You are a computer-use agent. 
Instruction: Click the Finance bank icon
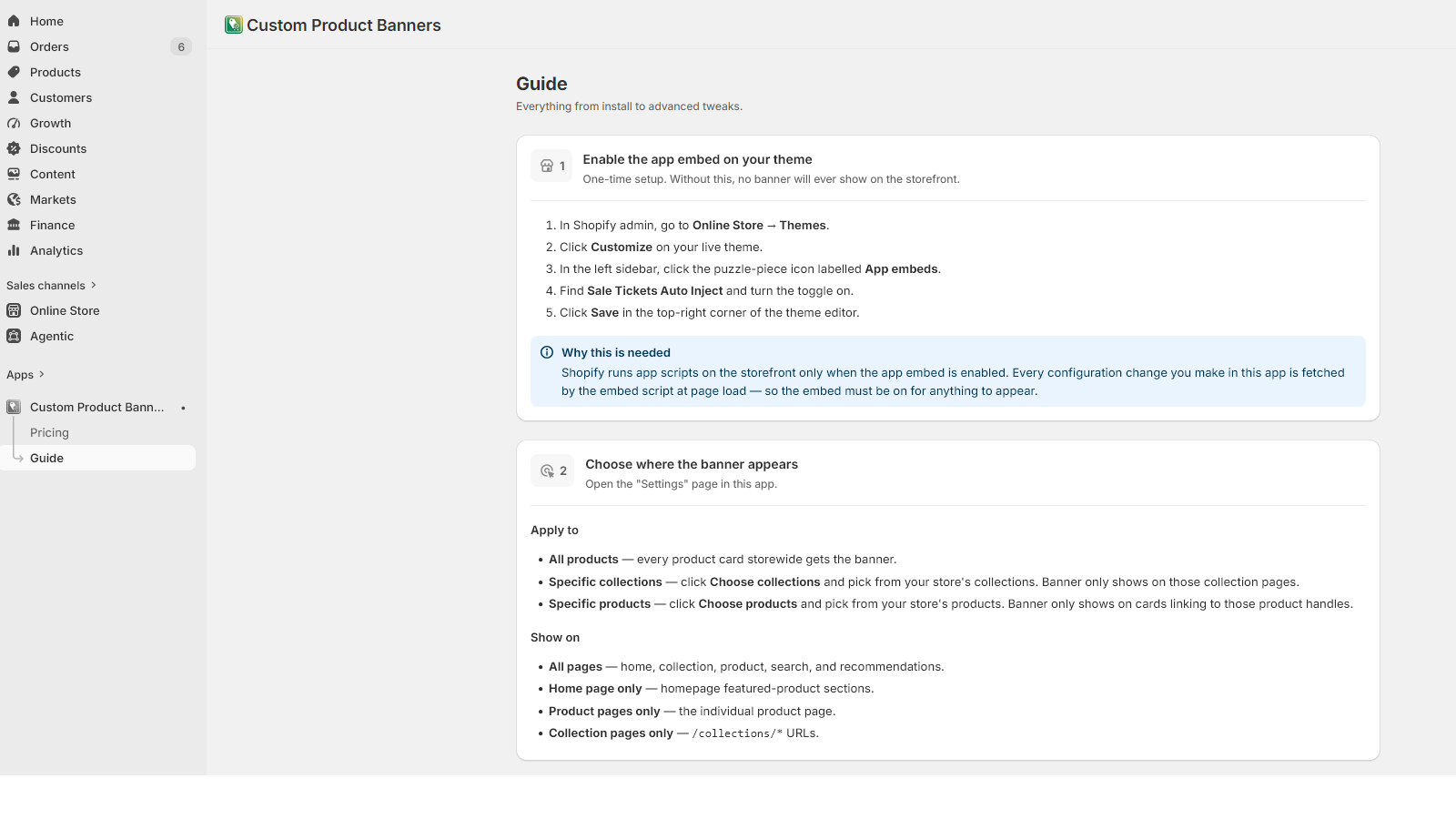coord(14,225)
